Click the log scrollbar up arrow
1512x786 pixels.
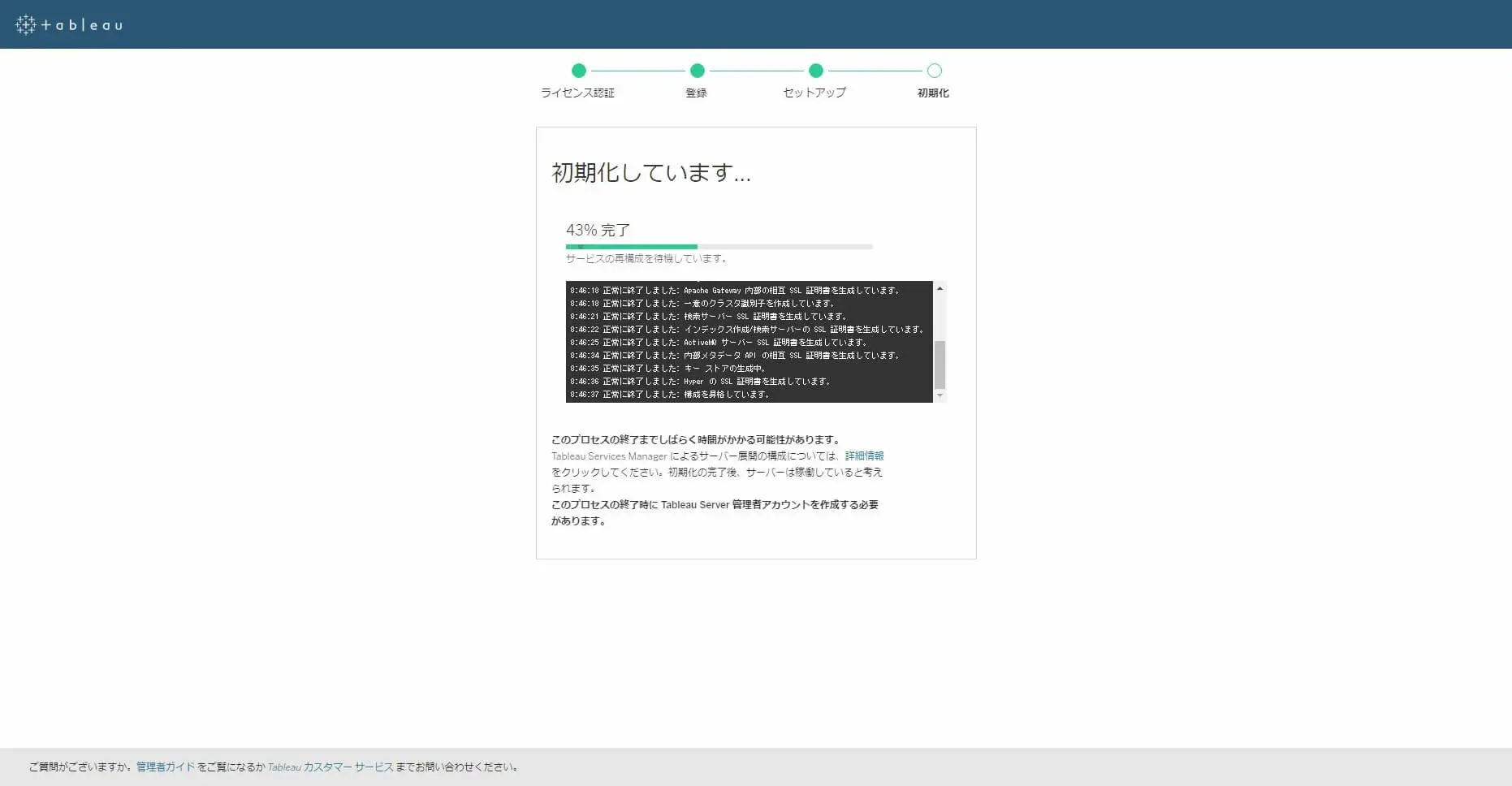tap(940, 288)
